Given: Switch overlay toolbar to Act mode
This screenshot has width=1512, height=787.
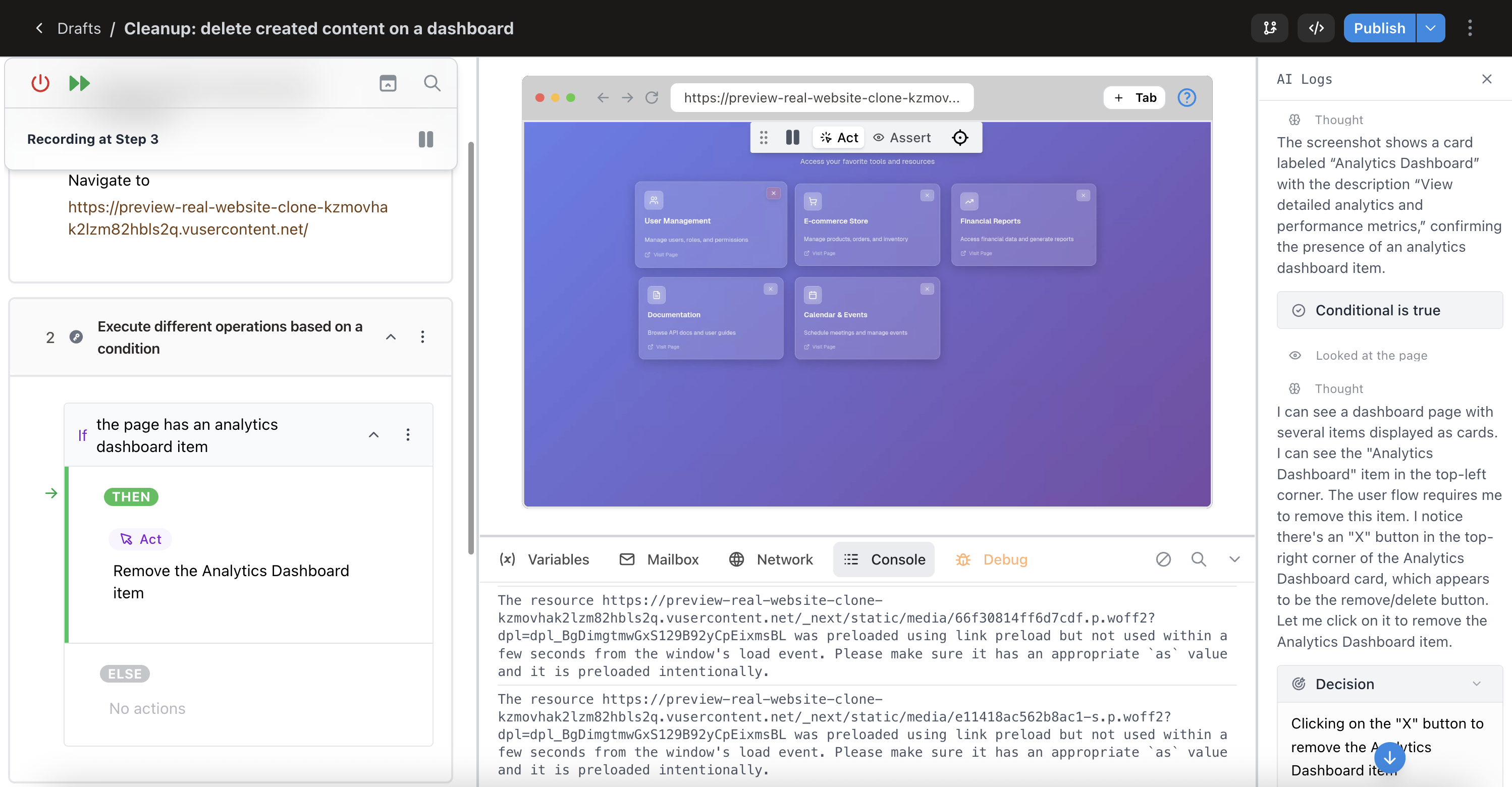Looking at the screenshot, I should pos(839,137).
